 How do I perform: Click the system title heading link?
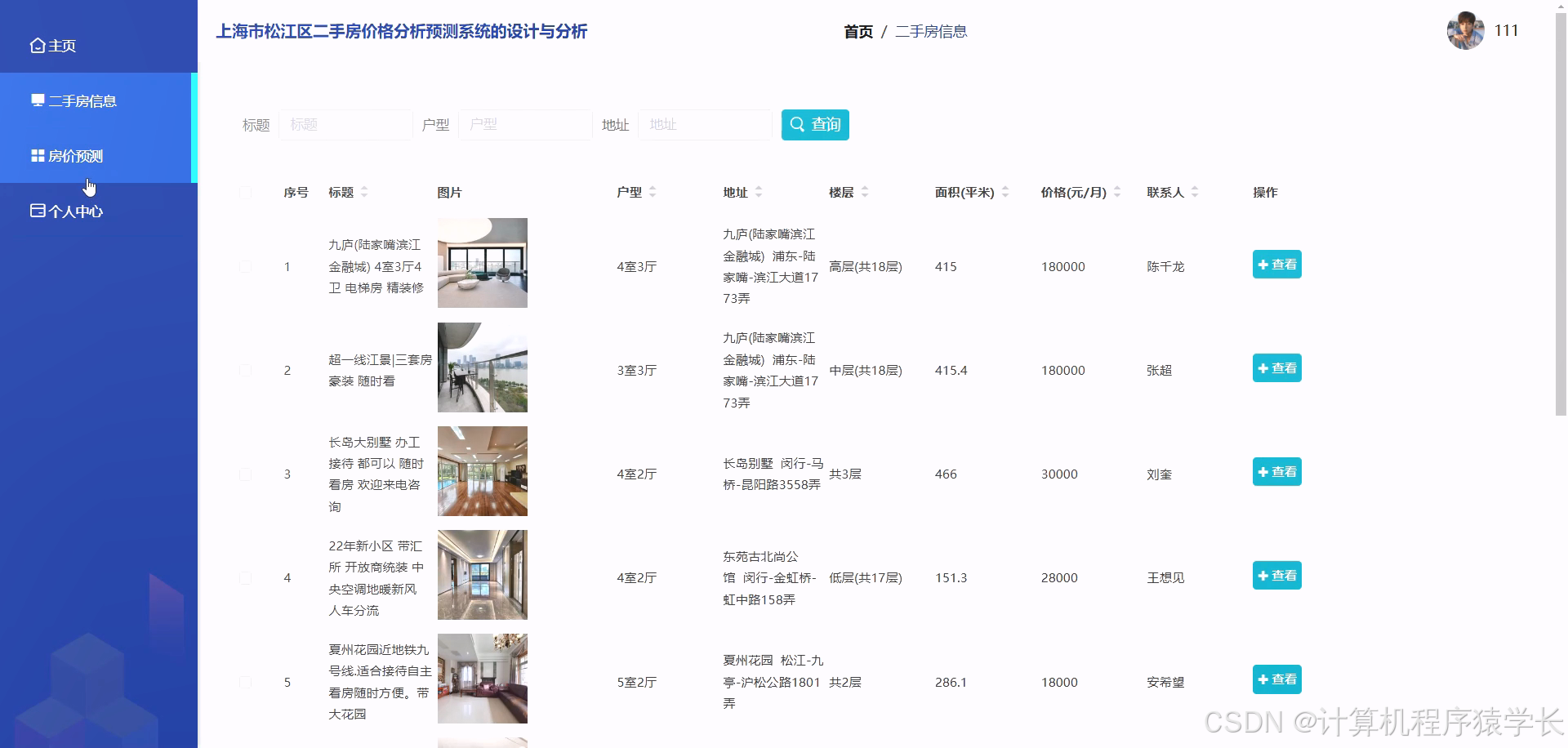point(403,32)
